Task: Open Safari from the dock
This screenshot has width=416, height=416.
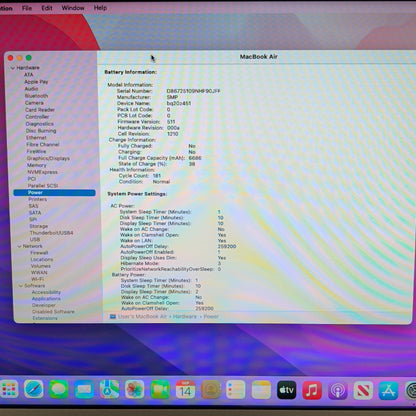Action: coord(34,389)
